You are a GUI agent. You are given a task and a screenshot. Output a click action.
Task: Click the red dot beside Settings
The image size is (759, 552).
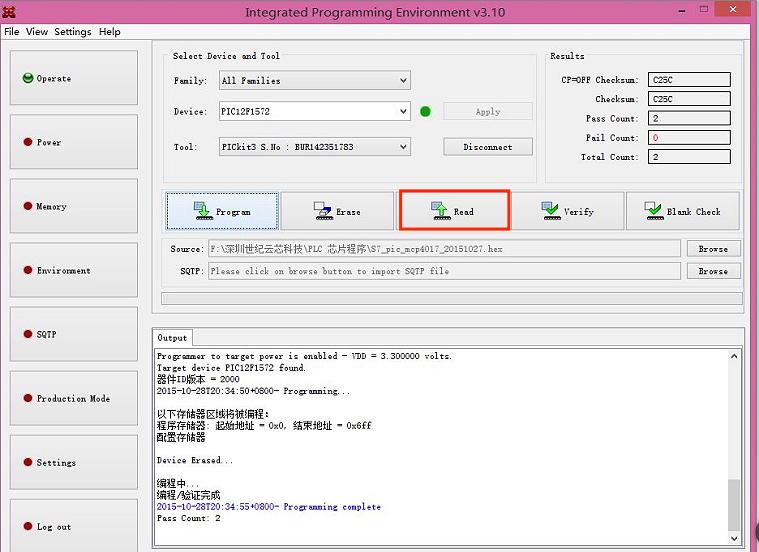(x=28, y=462)
